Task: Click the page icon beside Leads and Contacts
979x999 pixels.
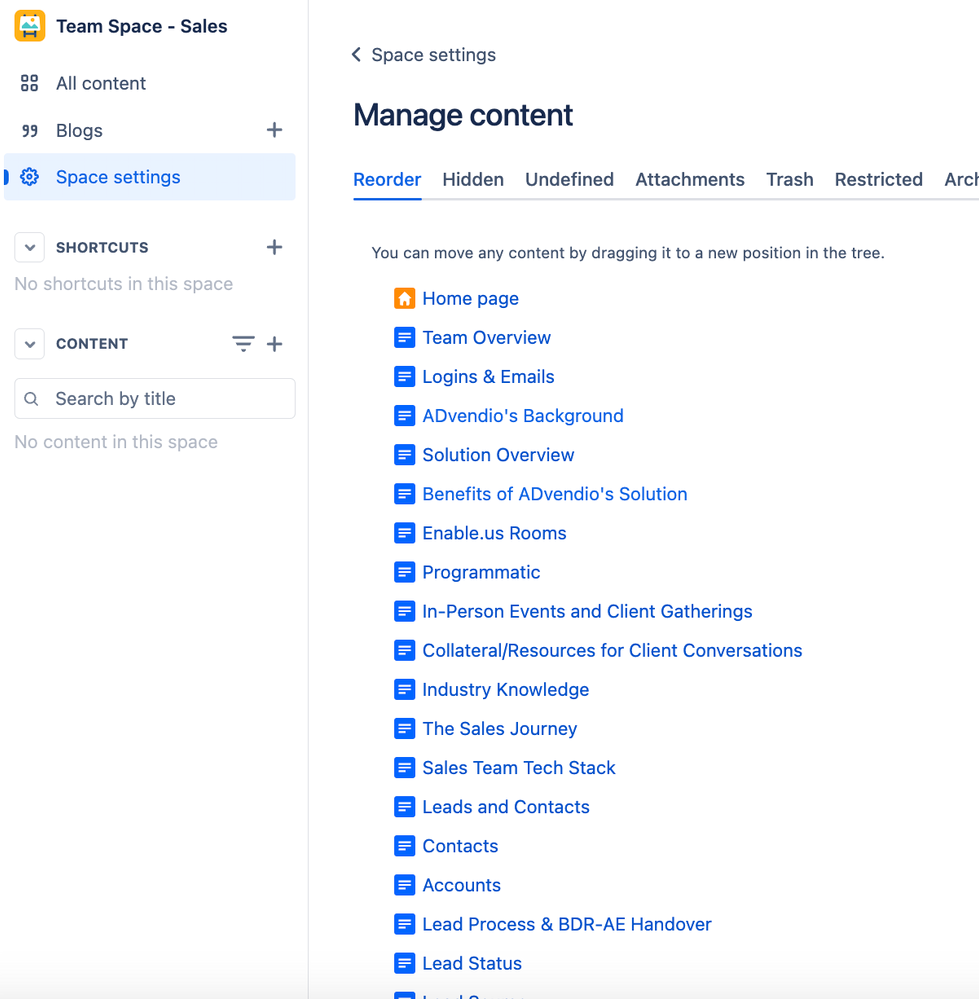Action: point(404,807)
